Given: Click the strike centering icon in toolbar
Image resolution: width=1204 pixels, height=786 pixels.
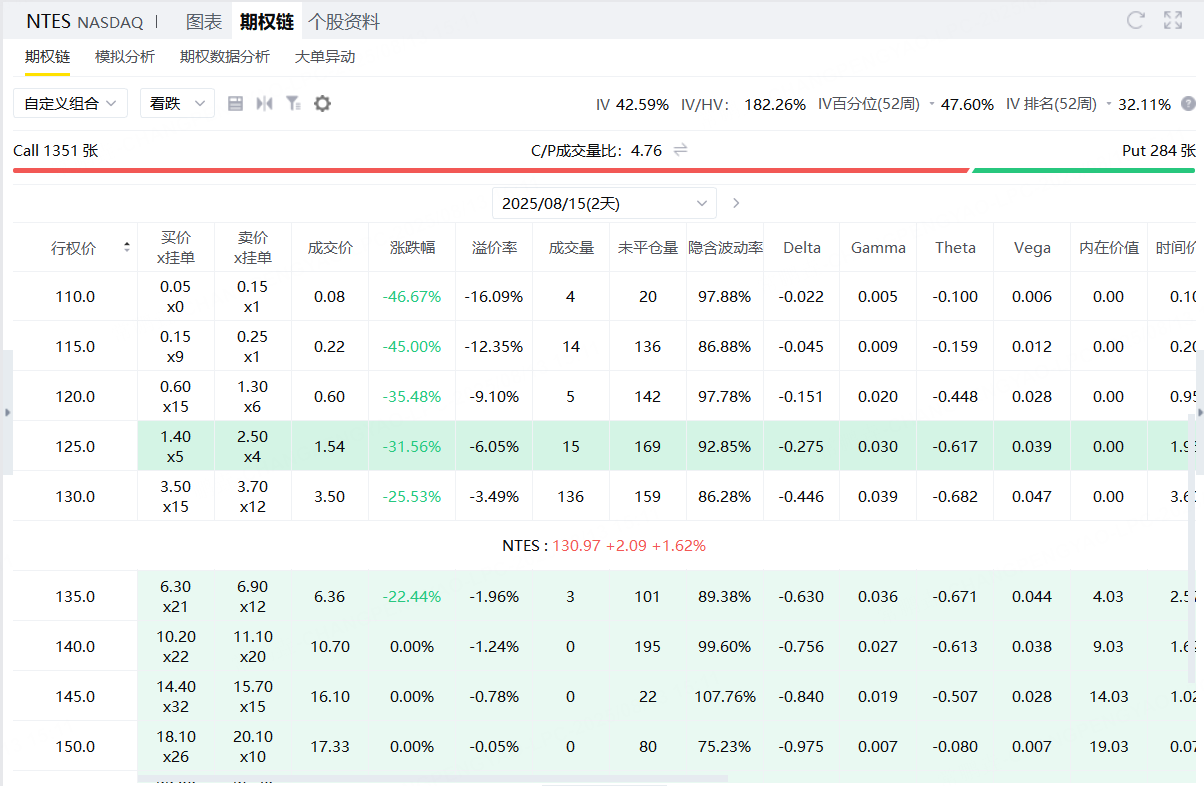Looking at the screenshot, I should click(264, 103).
